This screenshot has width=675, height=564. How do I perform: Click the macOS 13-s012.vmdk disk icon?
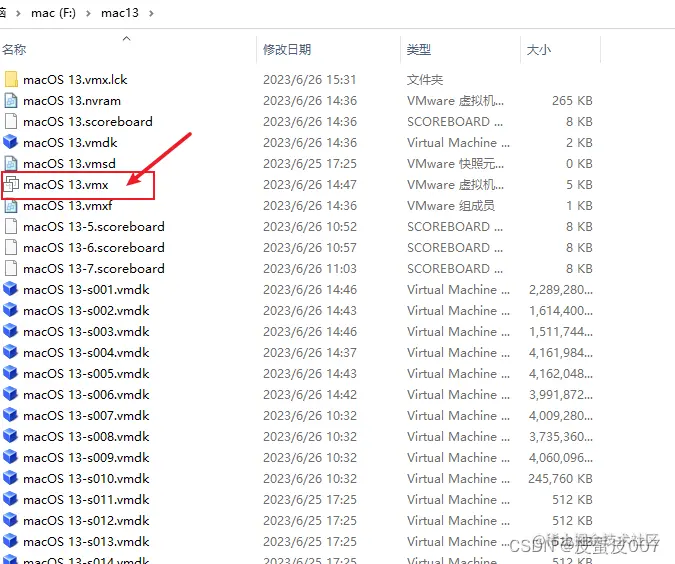click(10, 521)
